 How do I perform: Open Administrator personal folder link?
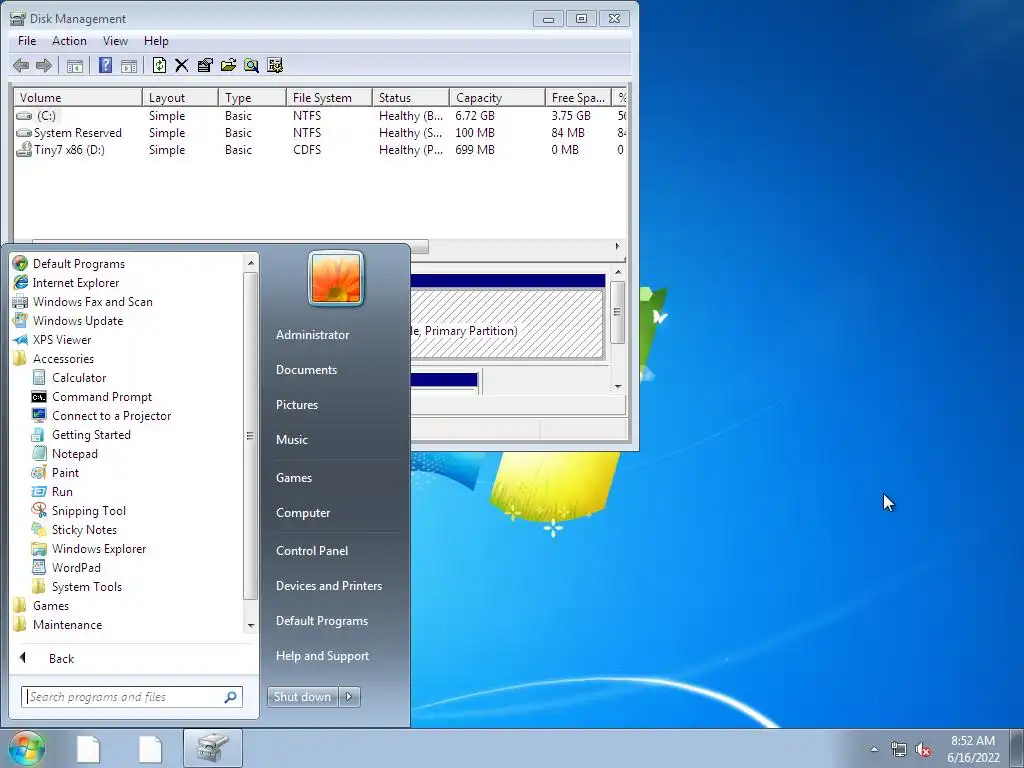(312, 334)
